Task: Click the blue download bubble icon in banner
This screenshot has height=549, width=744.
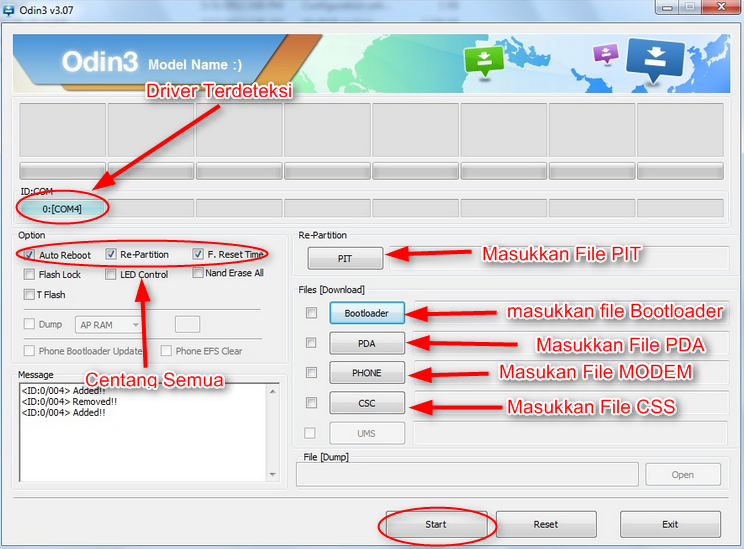Action: tap(655, 59)
